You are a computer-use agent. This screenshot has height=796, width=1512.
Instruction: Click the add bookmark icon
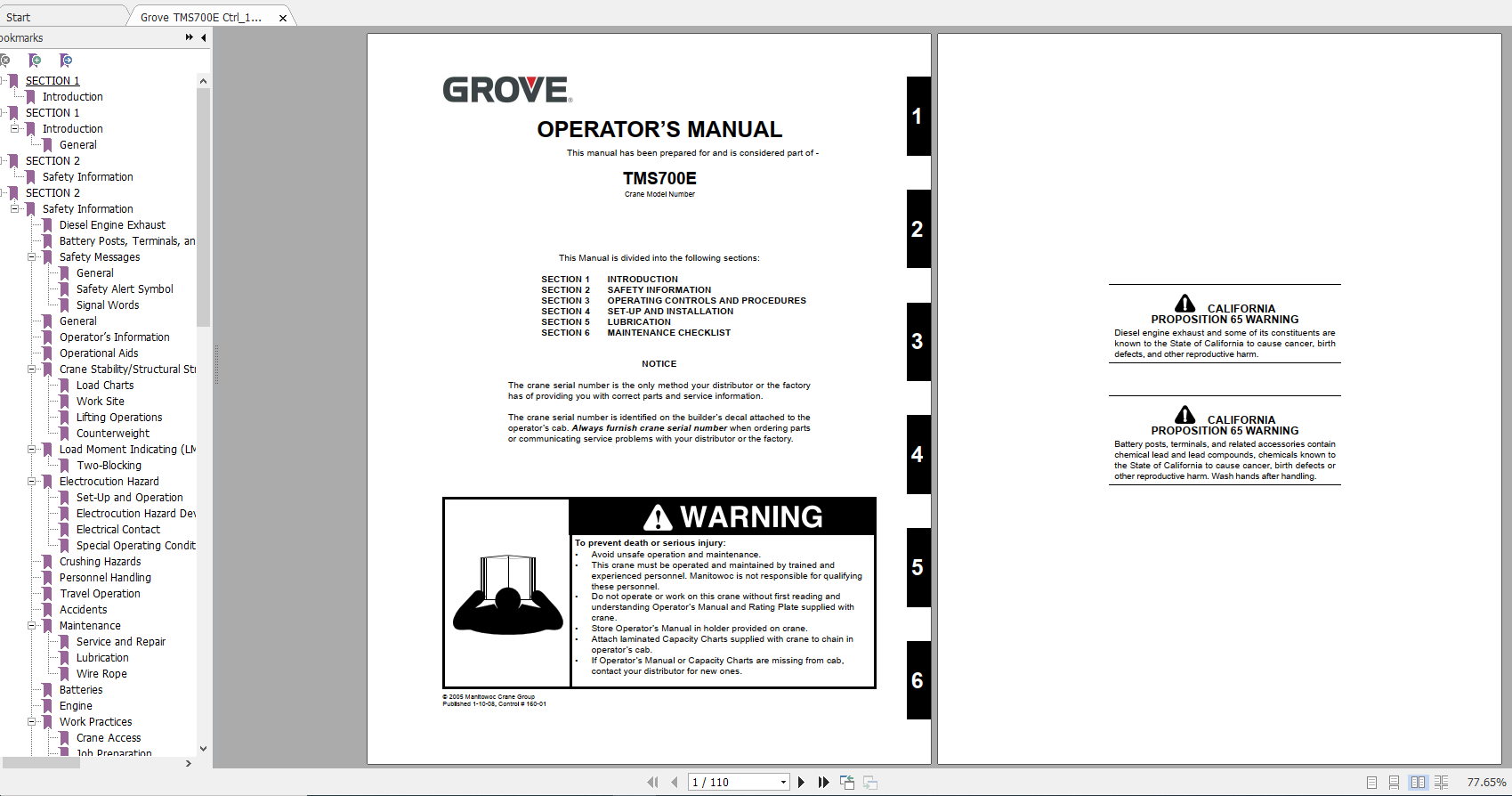point(35,61)
